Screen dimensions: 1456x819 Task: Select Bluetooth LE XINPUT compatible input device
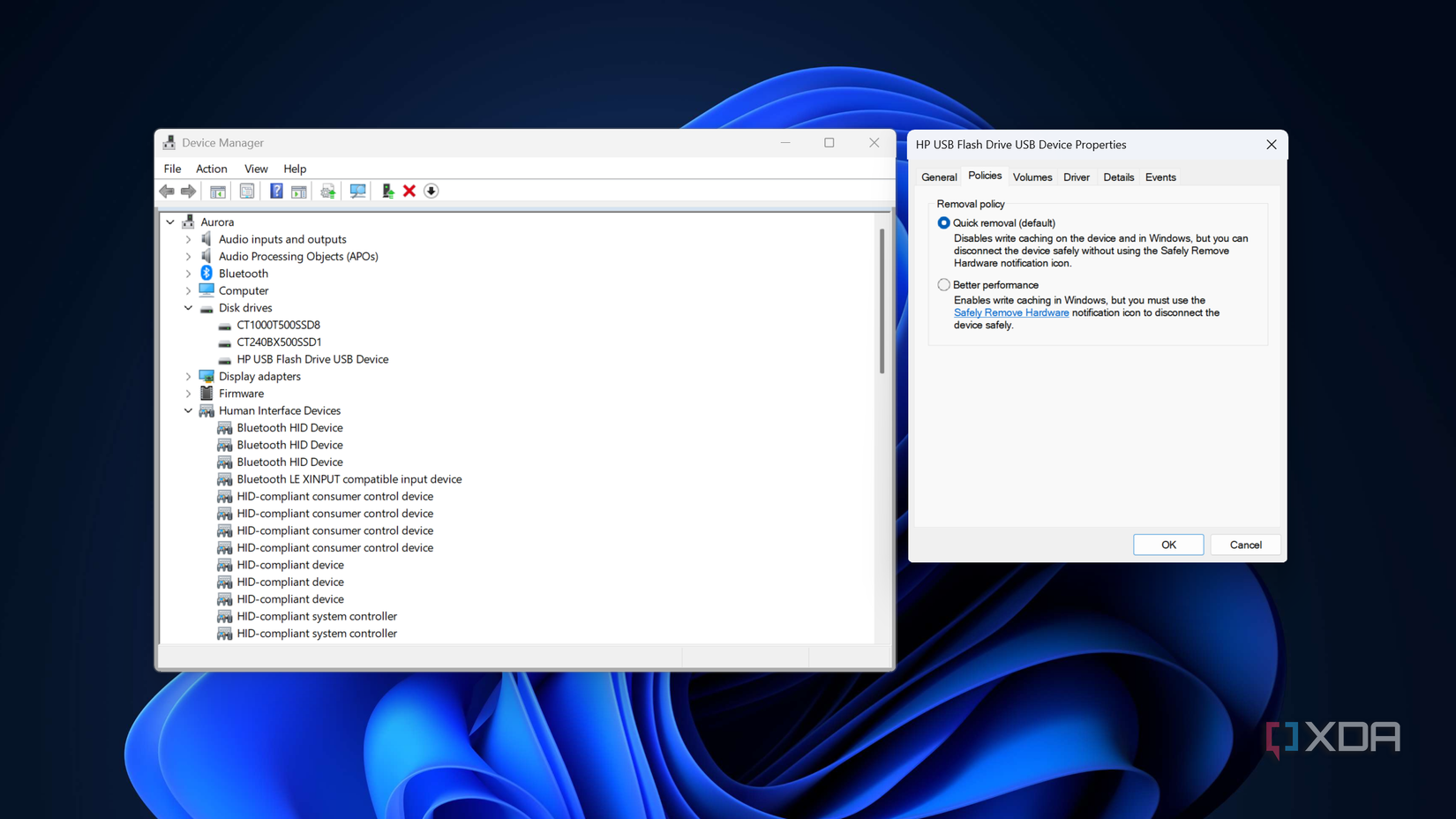pyautogui.click(x=349, y=479)
